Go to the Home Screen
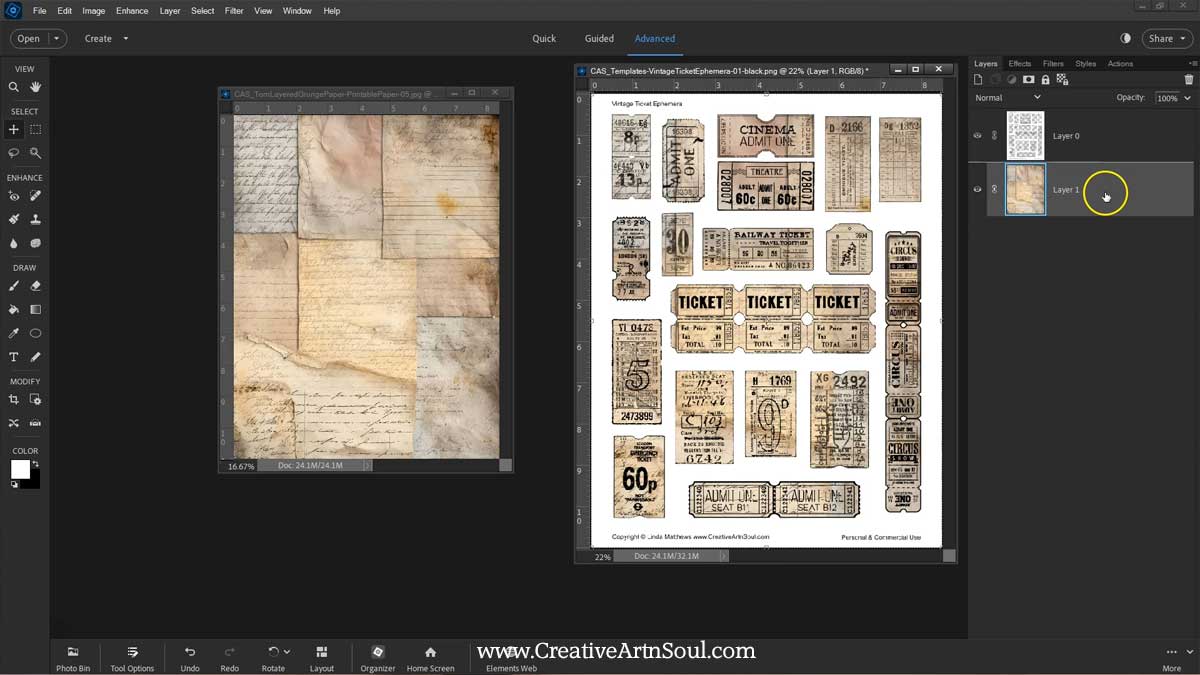 click(x=430, y=658)
